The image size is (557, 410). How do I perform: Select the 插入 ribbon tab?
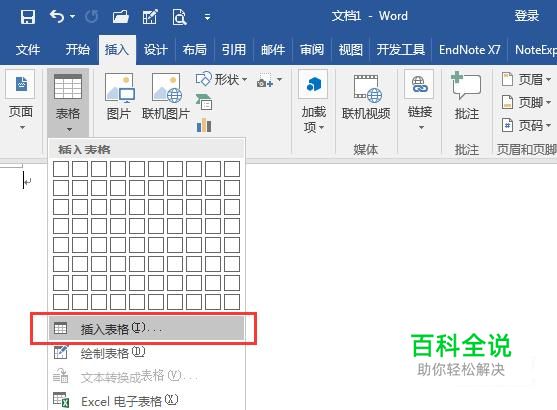[x=117, y=49]
